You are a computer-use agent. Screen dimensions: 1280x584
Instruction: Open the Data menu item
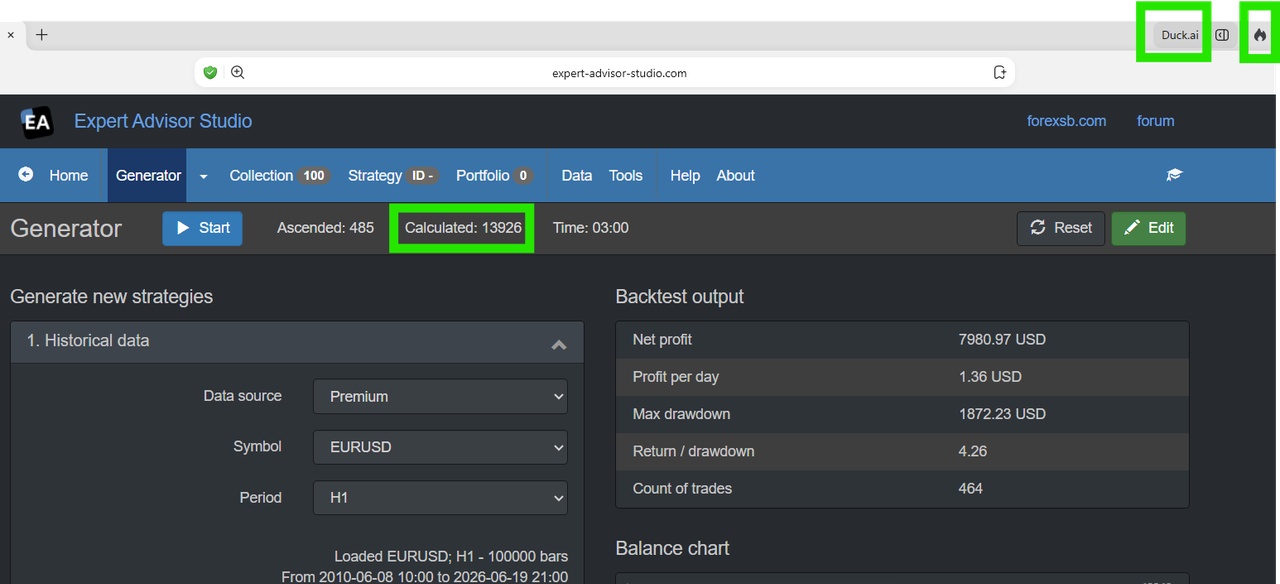pyautogui.click(x=577, y=175)
